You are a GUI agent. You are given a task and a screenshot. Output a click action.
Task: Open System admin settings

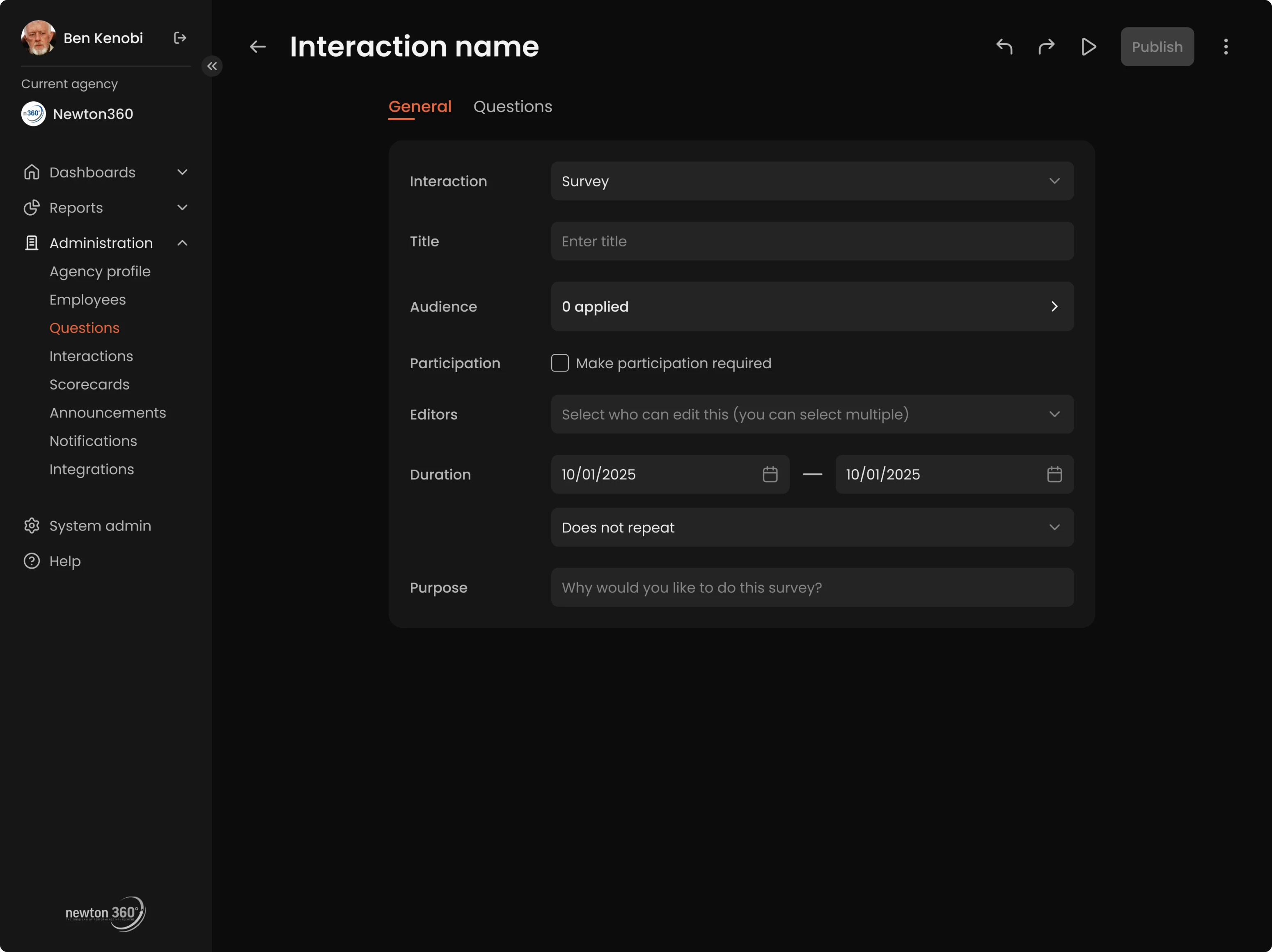coord(99,525)
